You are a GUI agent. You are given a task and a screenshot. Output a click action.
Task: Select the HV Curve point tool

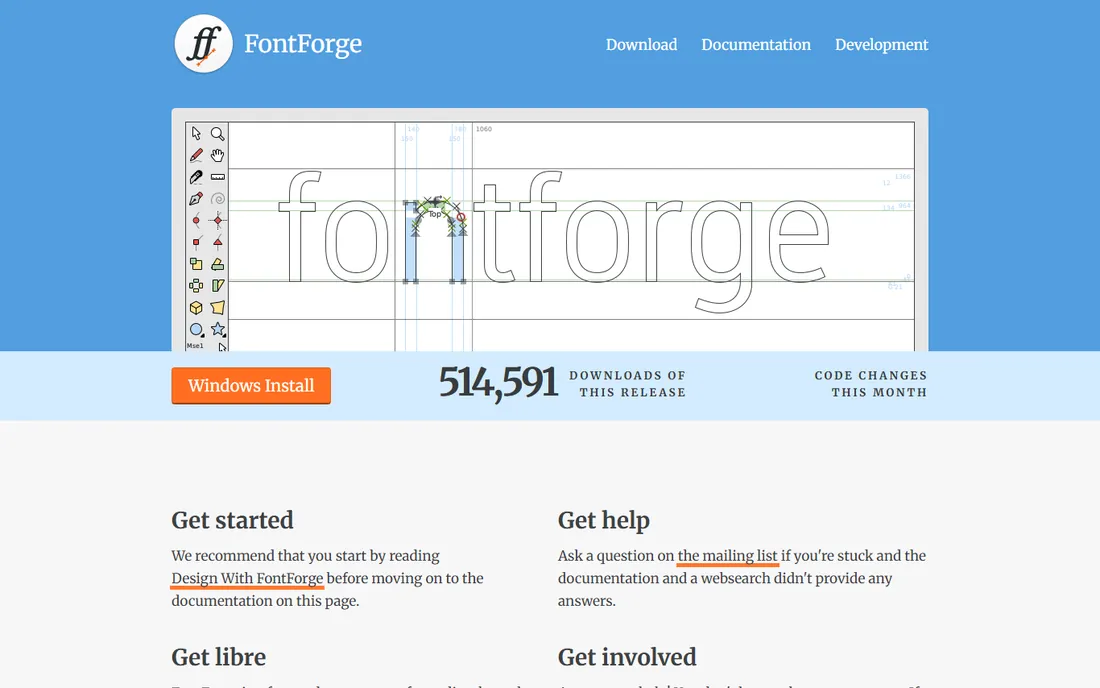tap(217, 220)
